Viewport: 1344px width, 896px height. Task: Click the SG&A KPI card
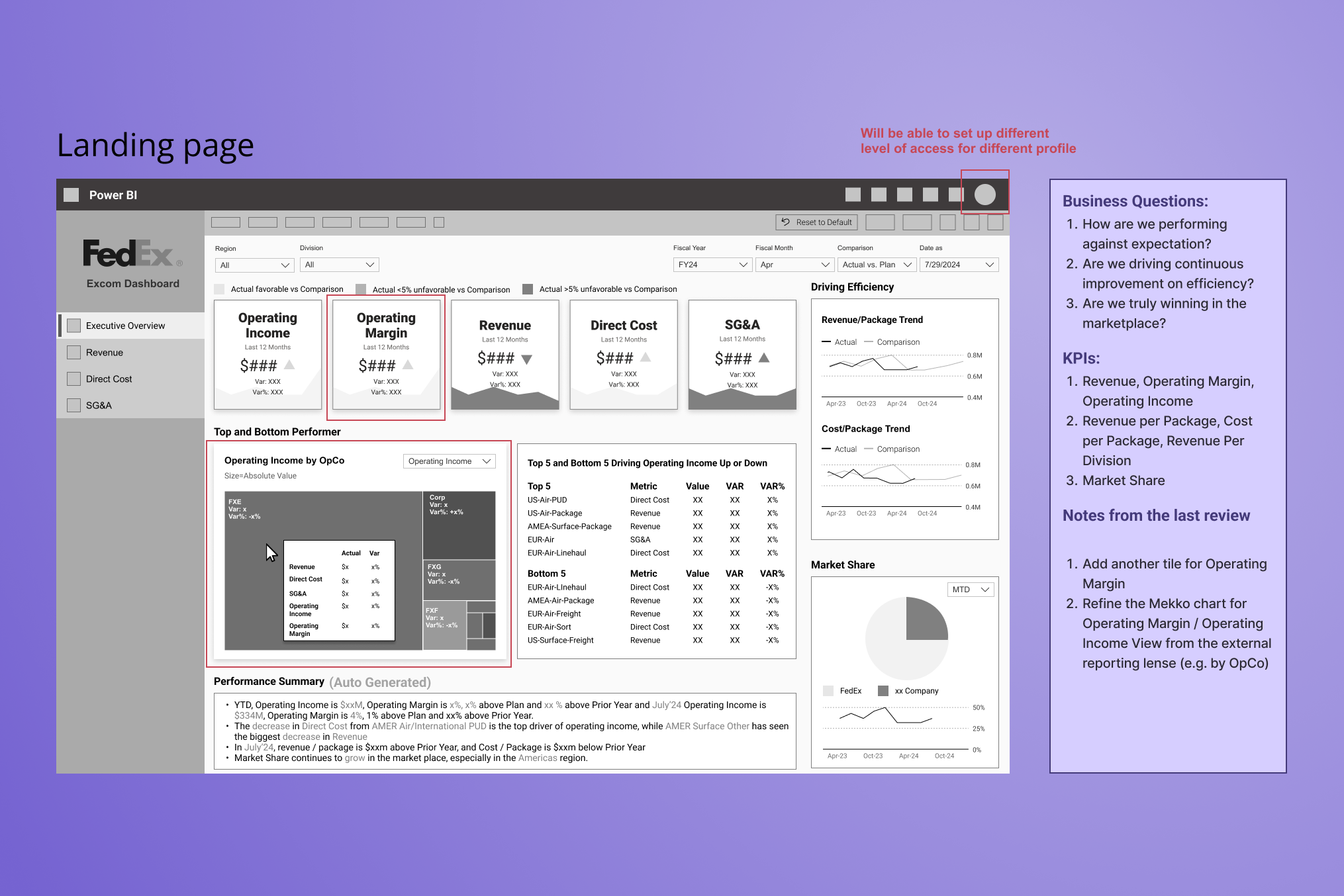(742, 355)
